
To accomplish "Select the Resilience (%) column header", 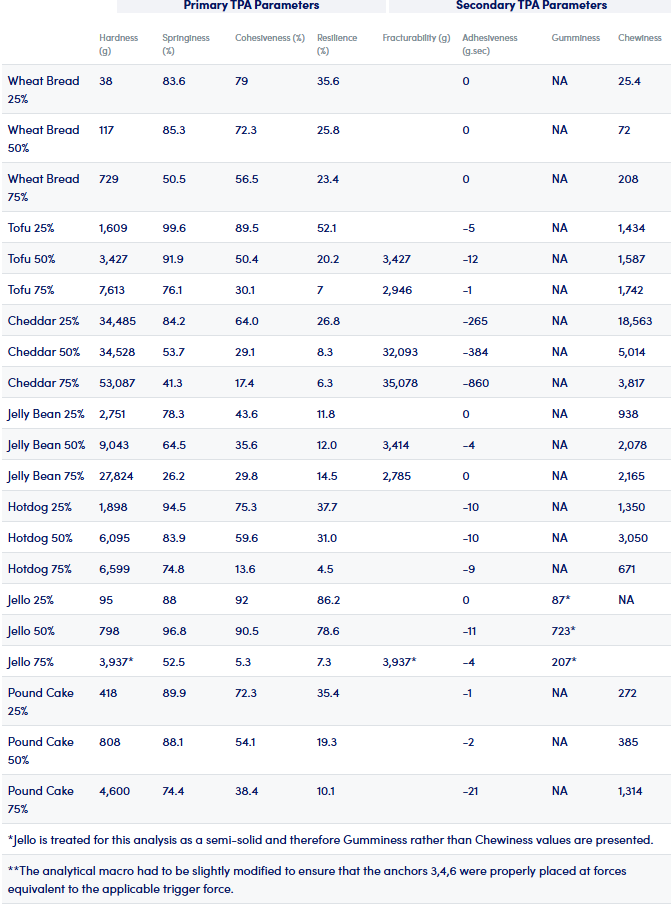I will [x=337, y=44].
